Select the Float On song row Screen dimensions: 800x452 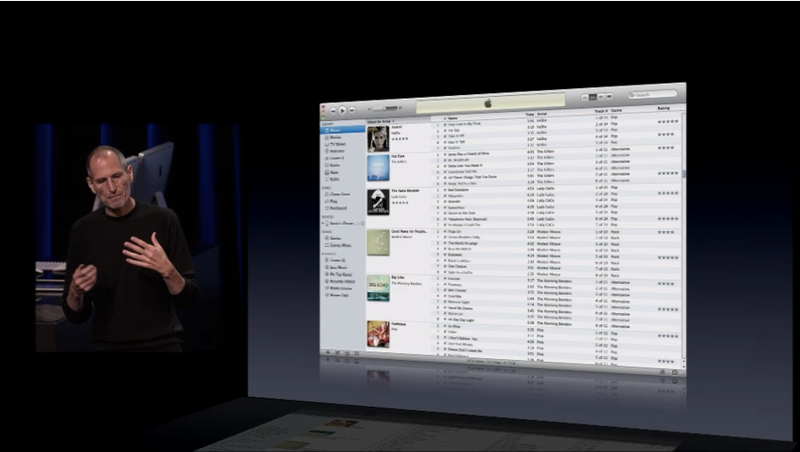pyautogui.click(x=556, y=231)
